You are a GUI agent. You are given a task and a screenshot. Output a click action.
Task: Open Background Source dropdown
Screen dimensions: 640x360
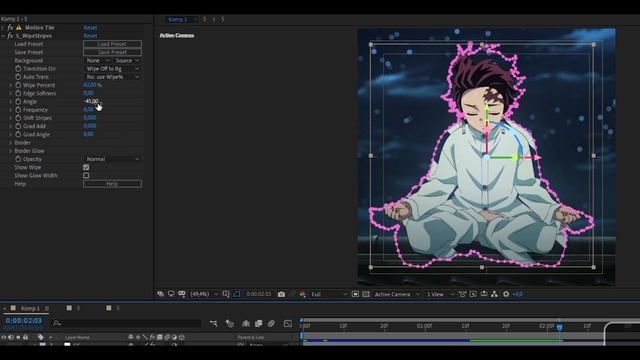pos(127,60)
